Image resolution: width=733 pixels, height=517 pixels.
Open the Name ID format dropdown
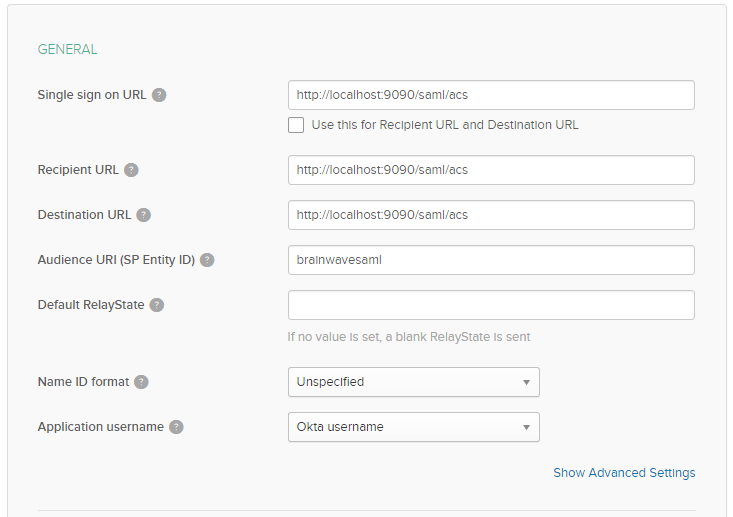pos(414,382)
